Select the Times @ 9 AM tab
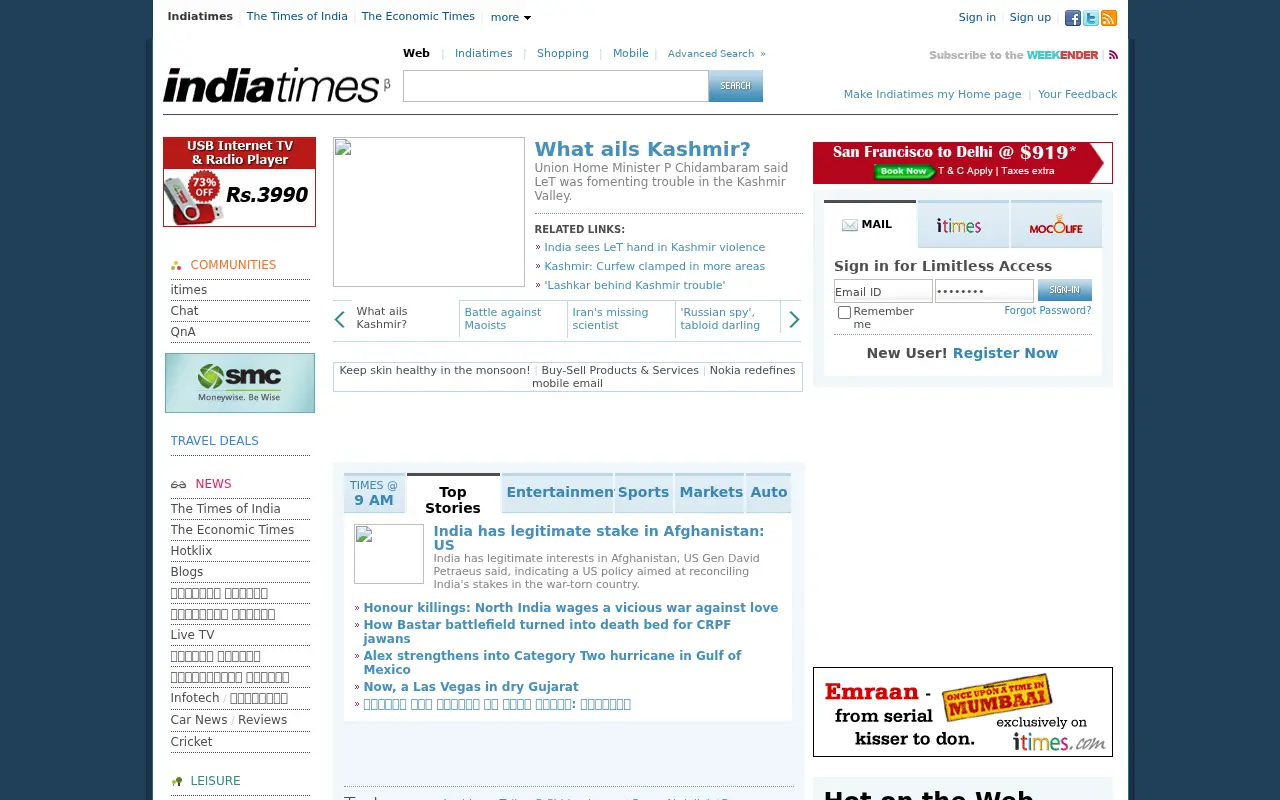The width and height of the screenshot is (1280, 800). click(x=374, y=493)
